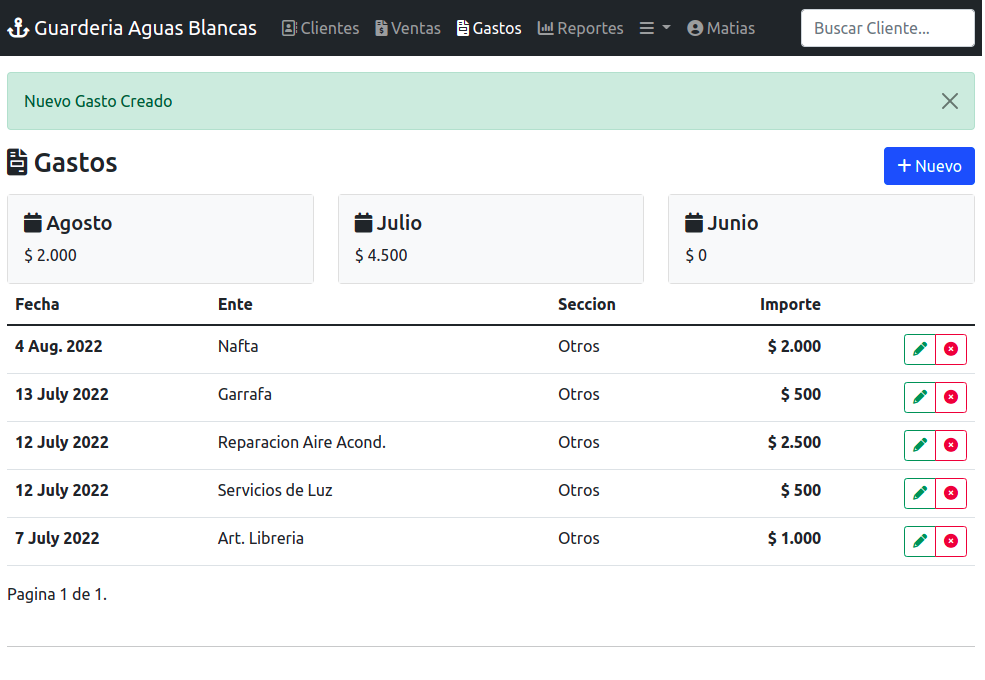The image size is (985, 680).
Task: Open the hamburger menu dropdown
Action: 655,28
